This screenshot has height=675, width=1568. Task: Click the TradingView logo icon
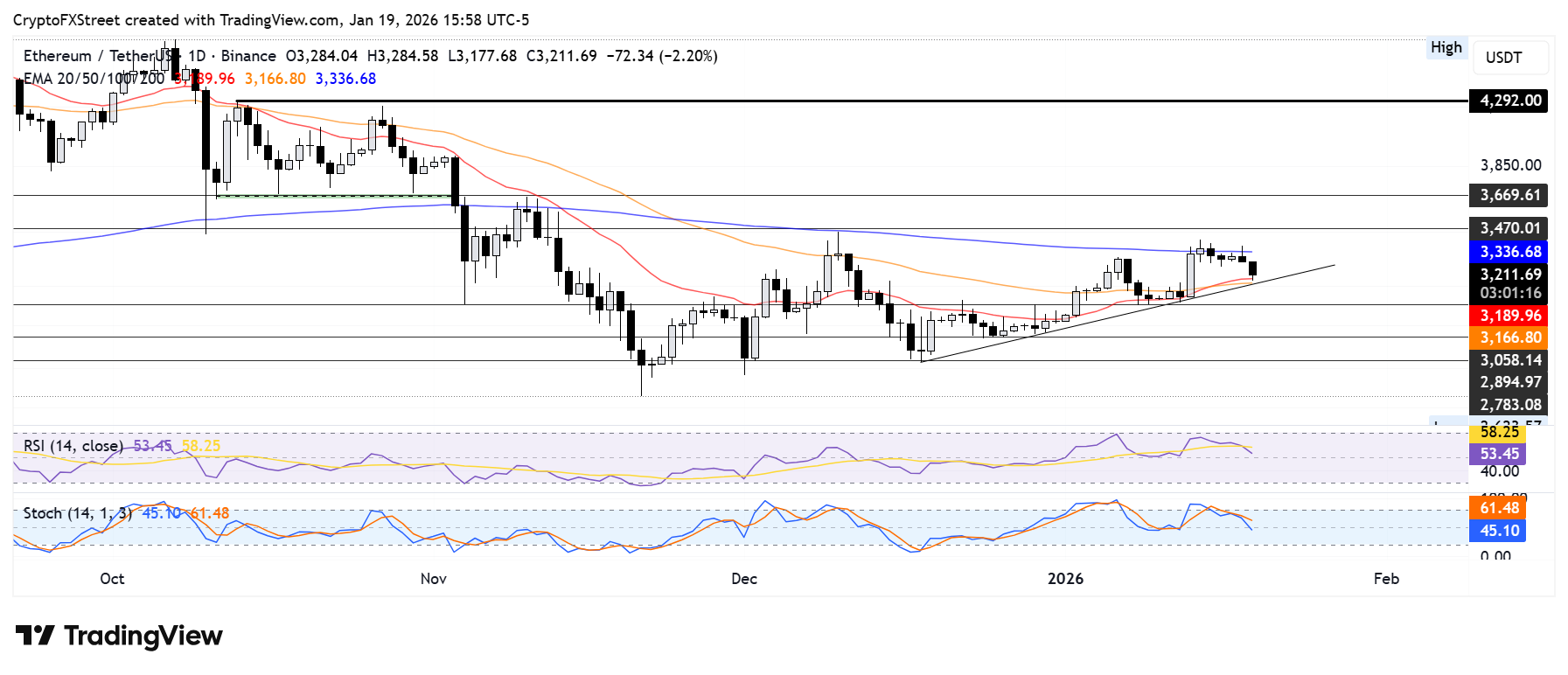[35, 635]
